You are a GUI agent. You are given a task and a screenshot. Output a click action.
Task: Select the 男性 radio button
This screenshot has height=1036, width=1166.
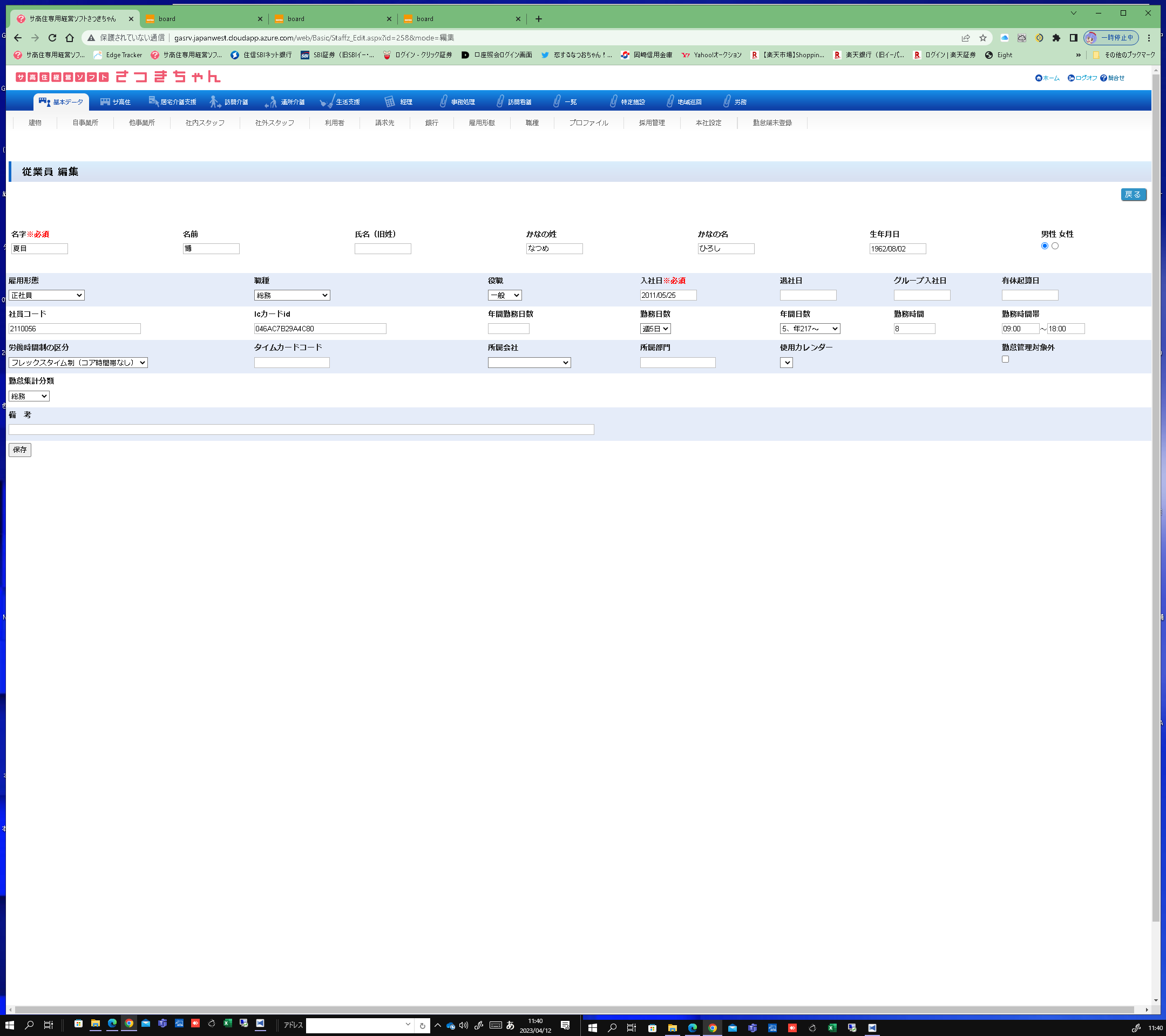pos(1045,246)
